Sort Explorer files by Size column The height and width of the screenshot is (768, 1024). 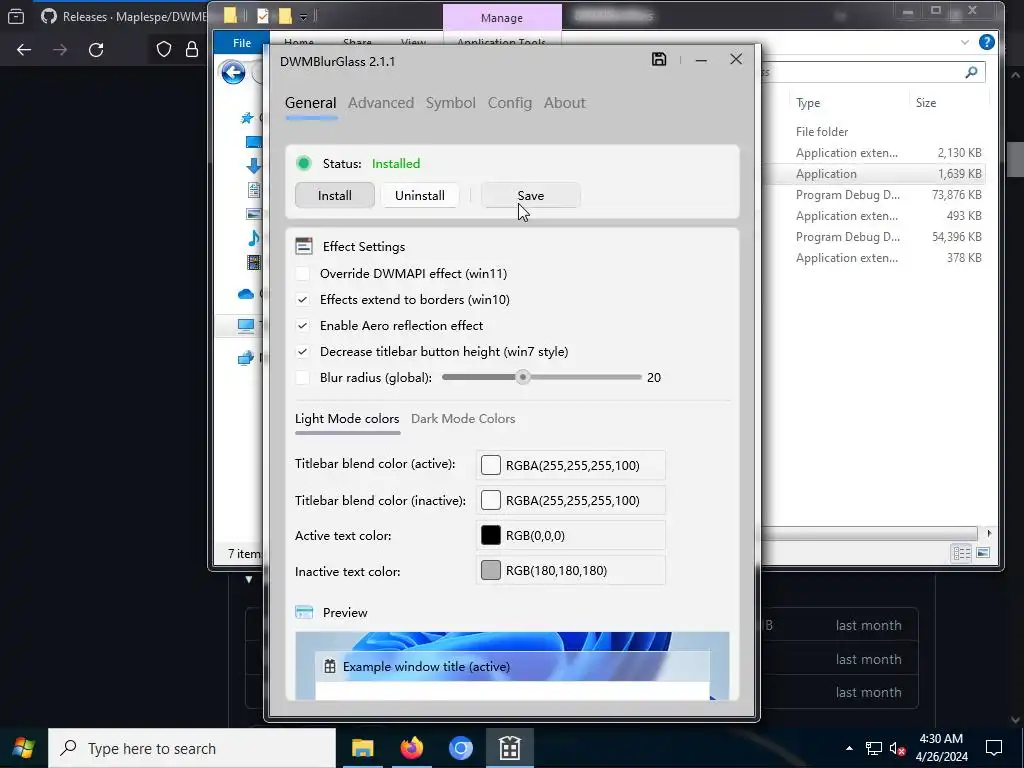(925, 103)
